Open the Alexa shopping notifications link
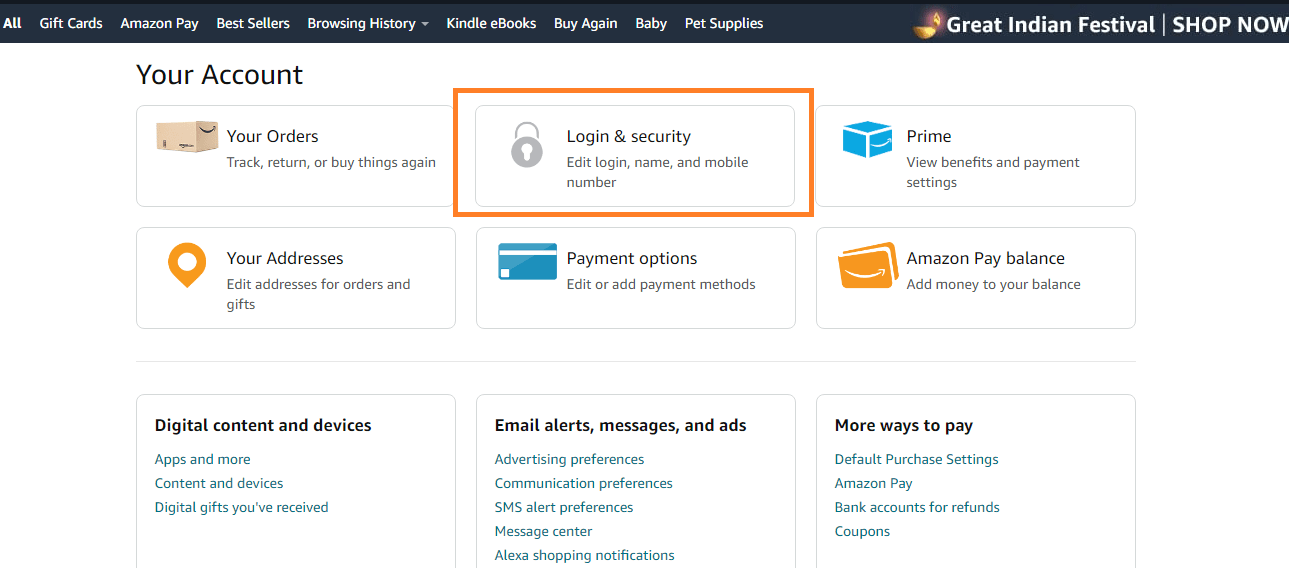The image size is (1289, 568). click(x=585, y=555)
